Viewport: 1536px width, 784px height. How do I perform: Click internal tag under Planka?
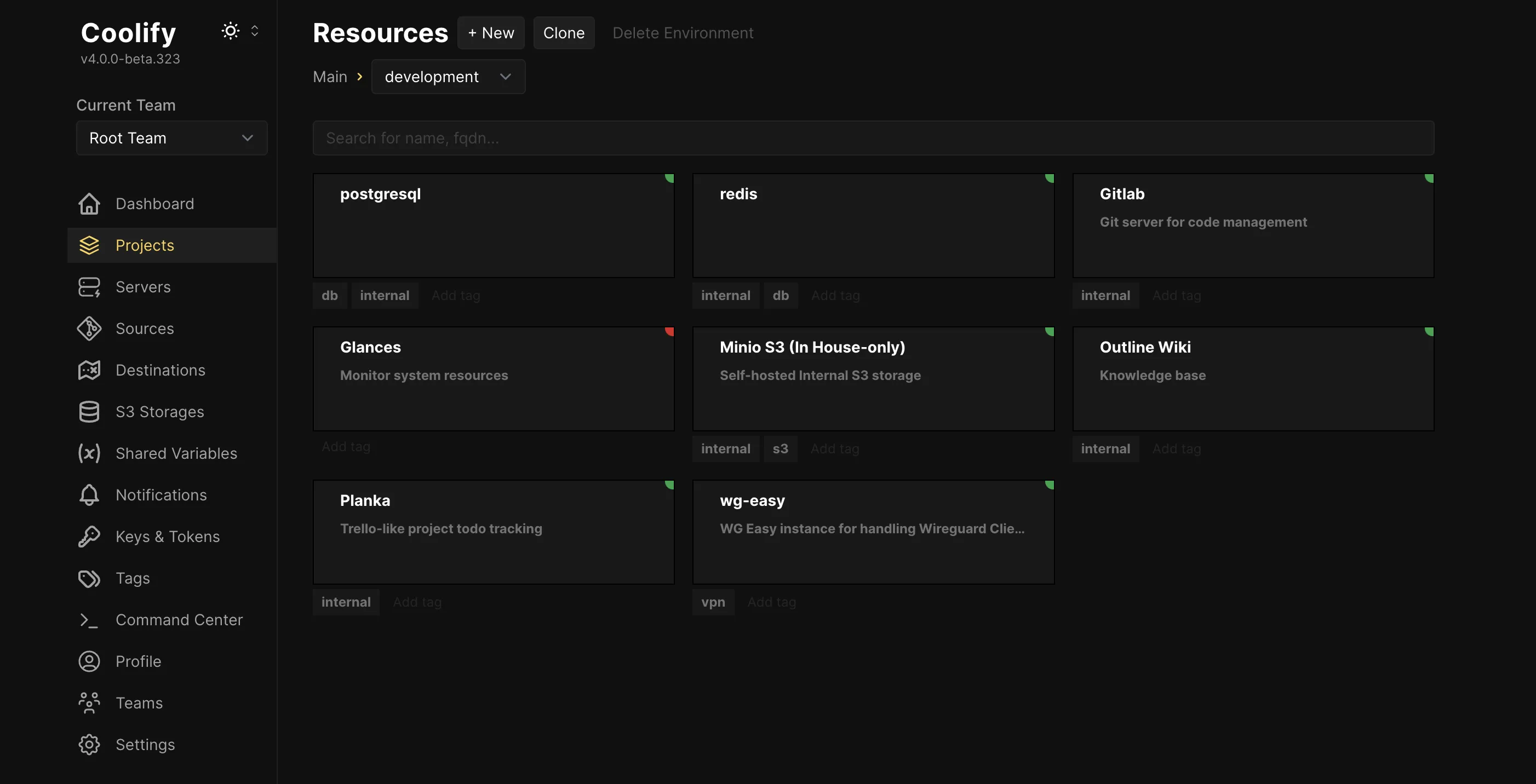346,602
